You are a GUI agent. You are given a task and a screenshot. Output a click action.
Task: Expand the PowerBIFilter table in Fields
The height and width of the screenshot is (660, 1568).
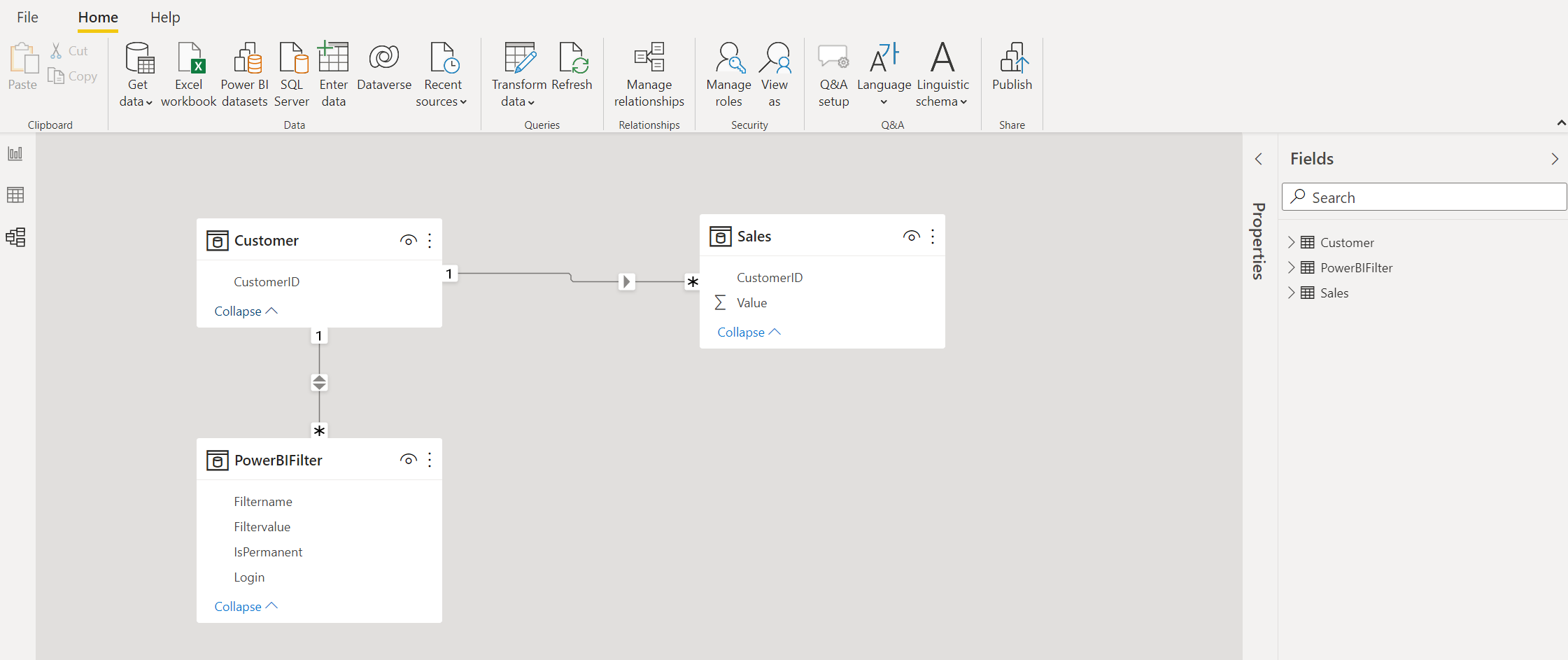[1292, 268]
